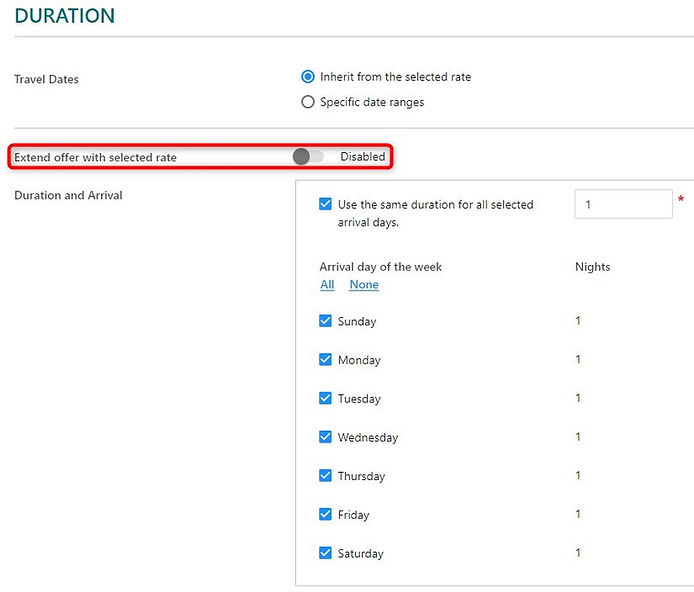Click the nights duration input field
The height and width of the screenshot is (592, 694).
tap(623, 204)
